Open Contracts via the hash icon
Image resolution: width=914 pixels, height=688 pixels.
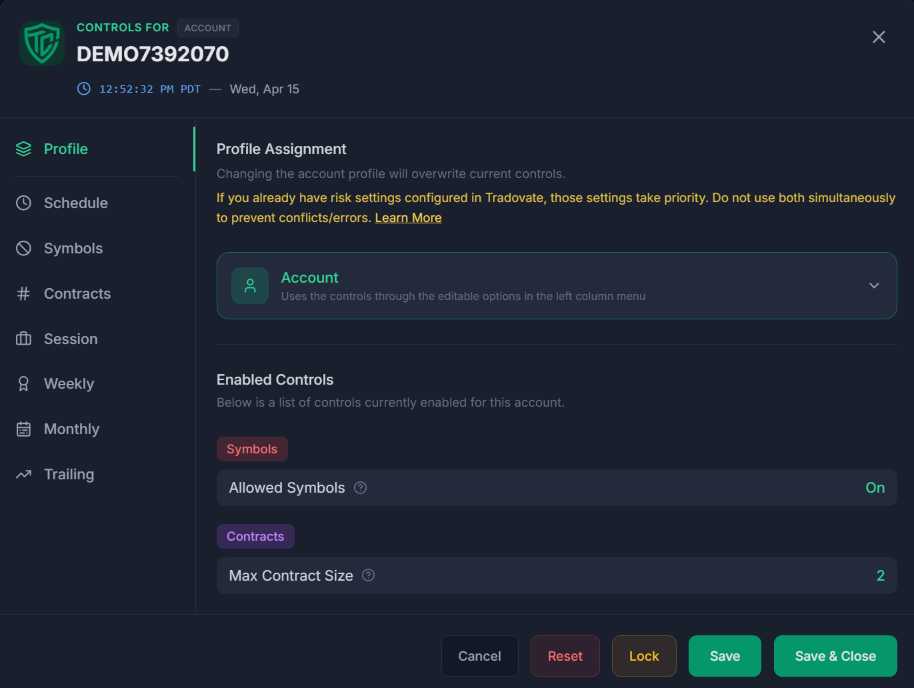pyautogui.click(x=22, y=293)
